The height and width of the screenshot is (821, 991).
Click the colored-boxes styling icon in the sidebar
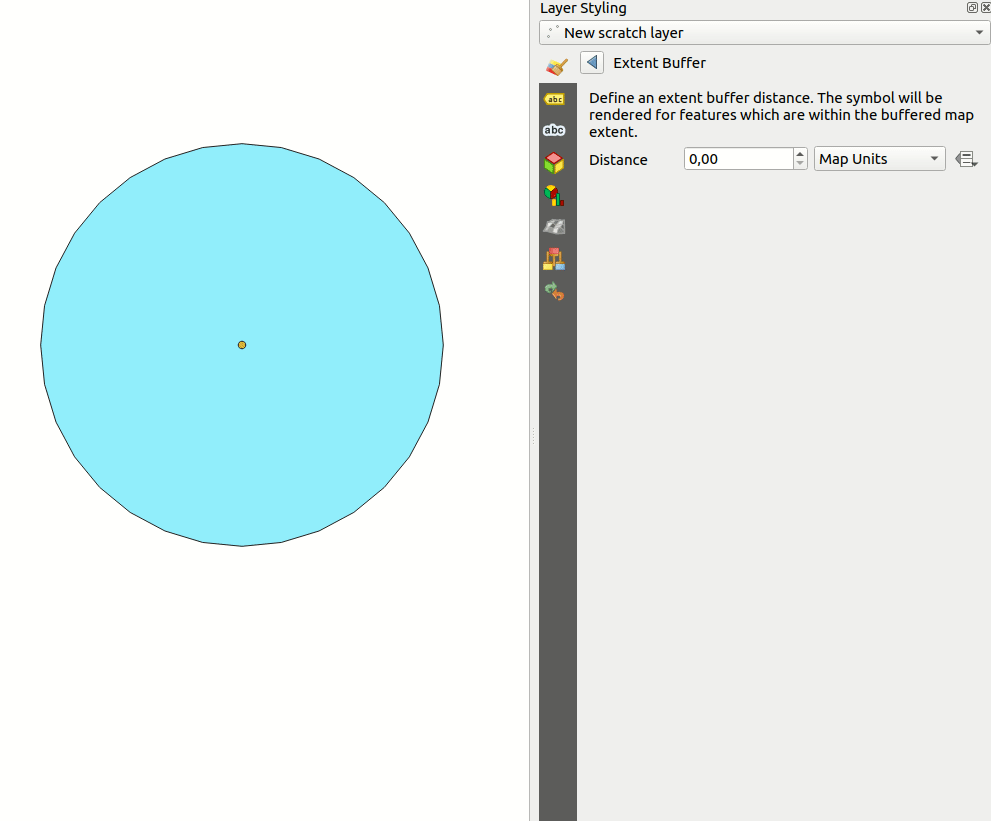(x=555, y=258)
